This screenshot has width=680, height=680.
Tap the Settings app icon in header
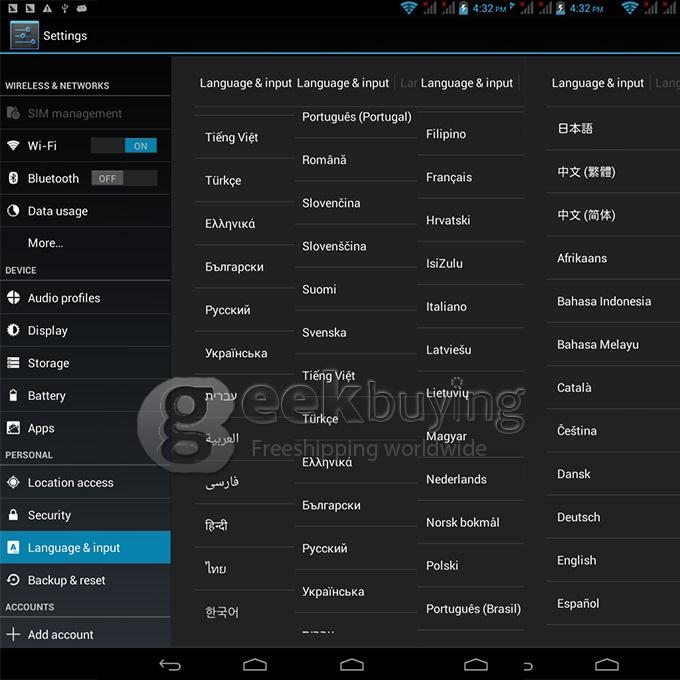(24, 35)
